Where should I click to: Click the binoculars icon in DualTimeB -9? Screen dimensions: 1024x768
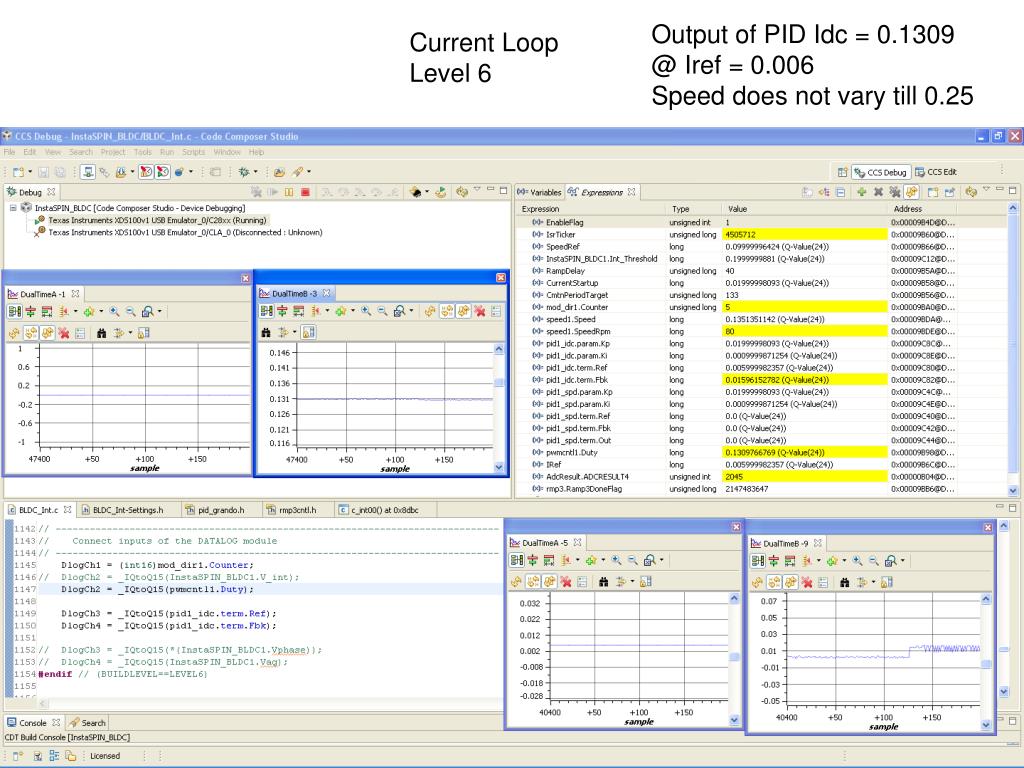coord(844,582)
